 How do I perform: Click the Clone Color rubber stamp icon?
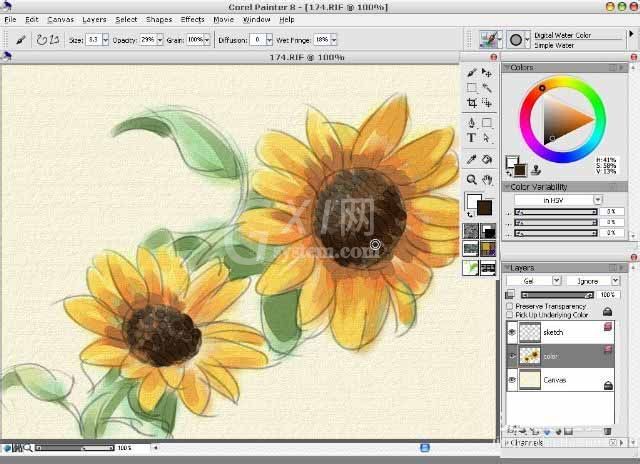pyautogui.click(x=536, y=170)
